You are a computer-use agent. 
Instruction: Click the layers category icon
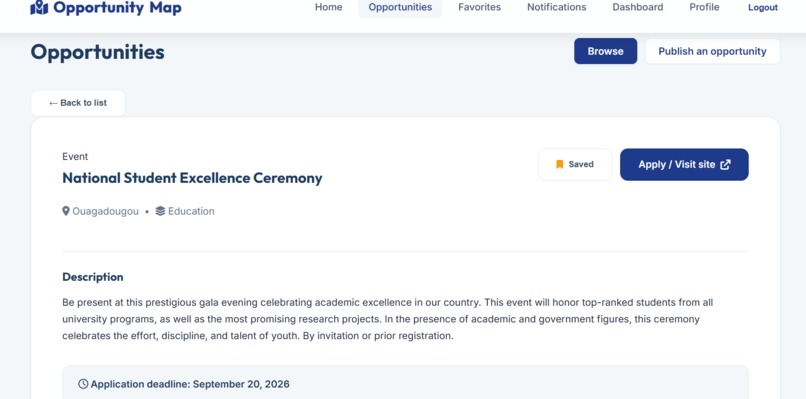(x=160, y=211)
